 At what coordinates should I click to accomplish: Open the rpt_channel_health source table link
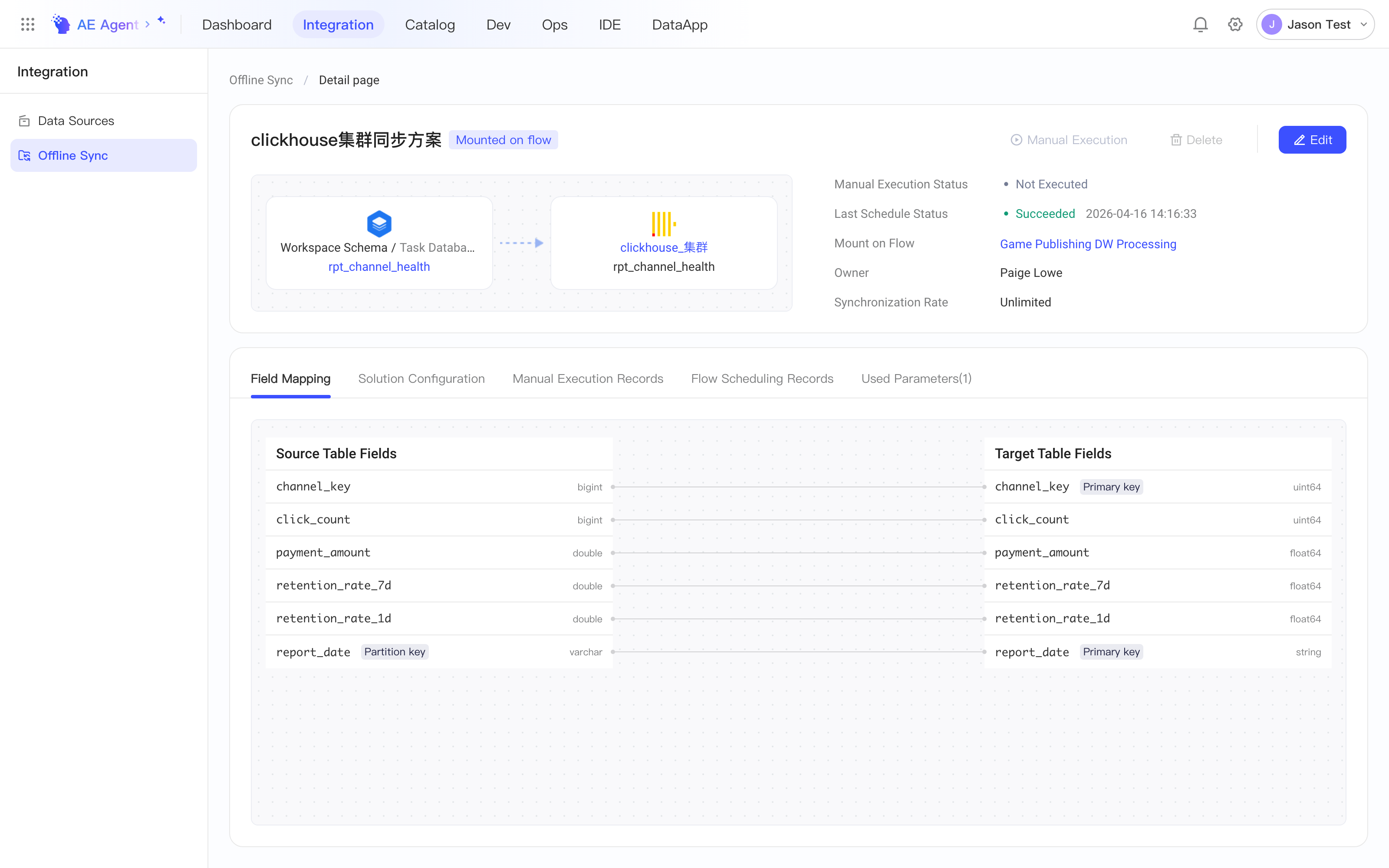[x=379, y=266]
